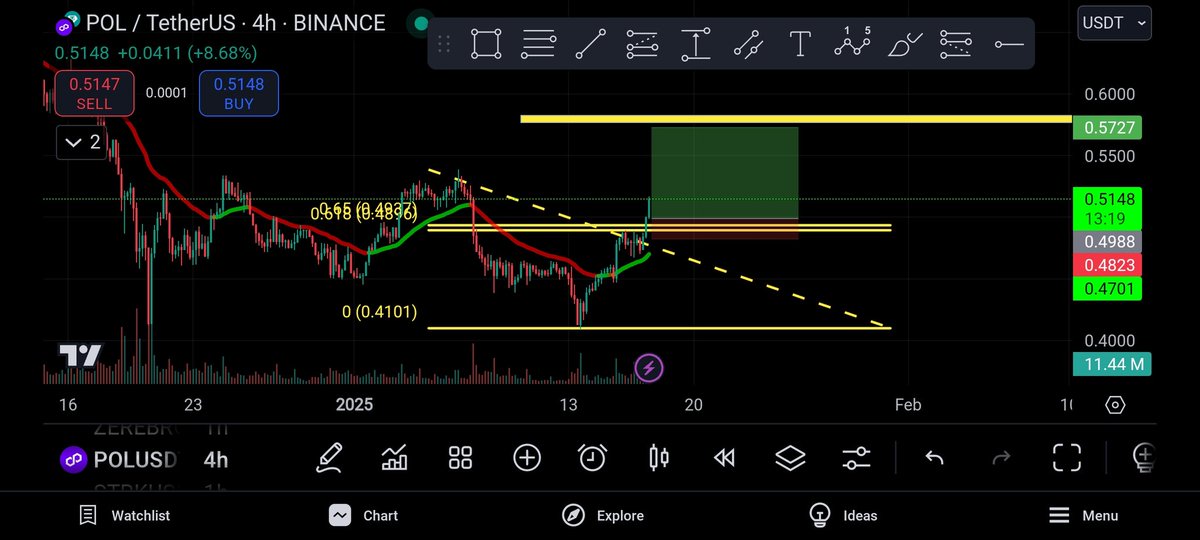Click the green market status dot

tap(422, 23)
